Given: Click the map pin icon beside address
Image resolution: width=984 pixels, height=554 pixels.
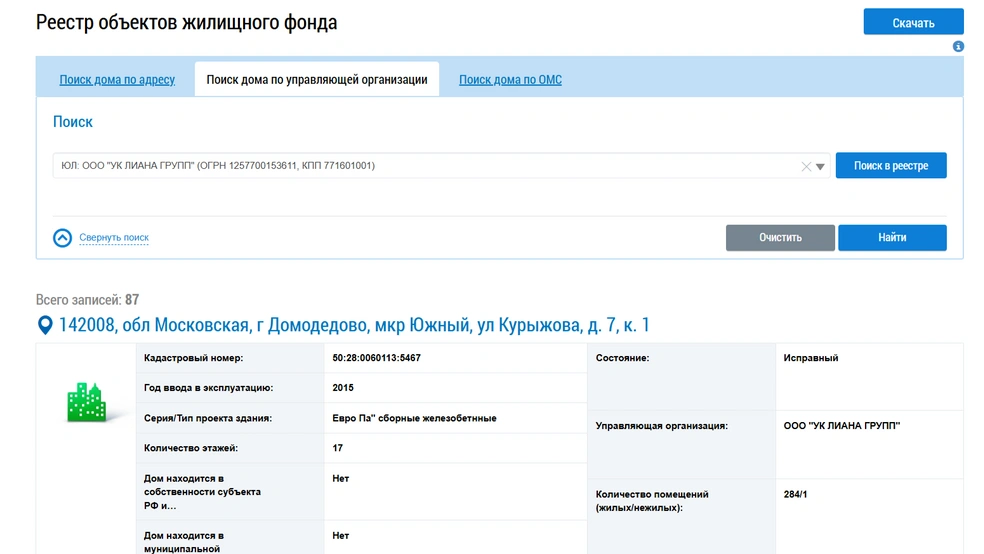Looking at the screenshot, I should pyautogui.click(x=45, y=325).
